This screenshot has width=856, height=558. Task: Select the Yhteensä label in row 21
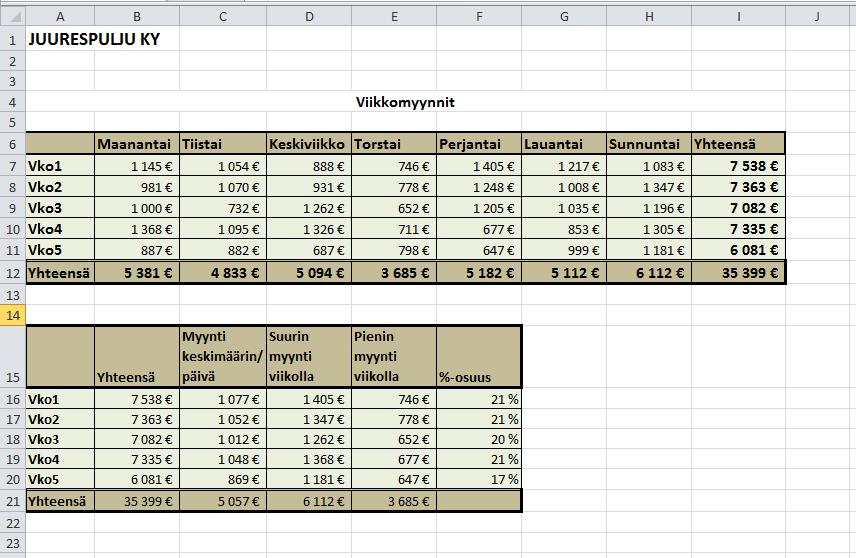[x=60, y=501]
